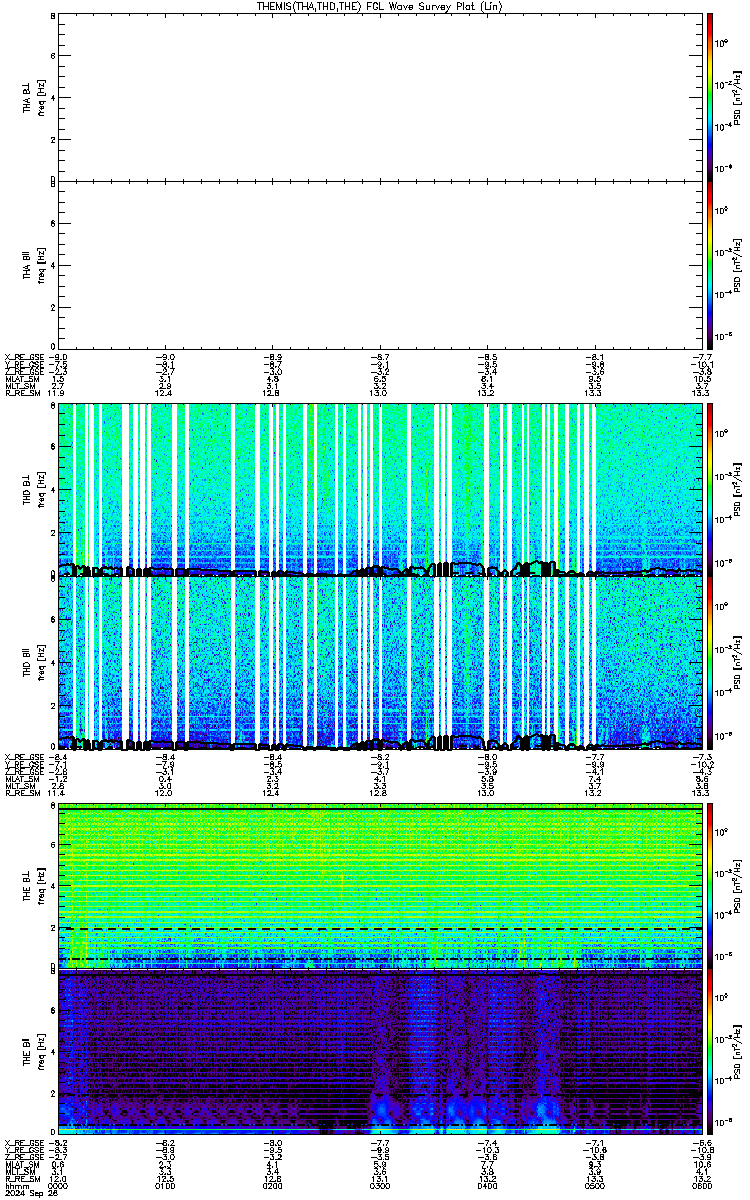Click the THE B-parallel PSD color bar
This screenshot has width=750, height=1200.
710,1051
